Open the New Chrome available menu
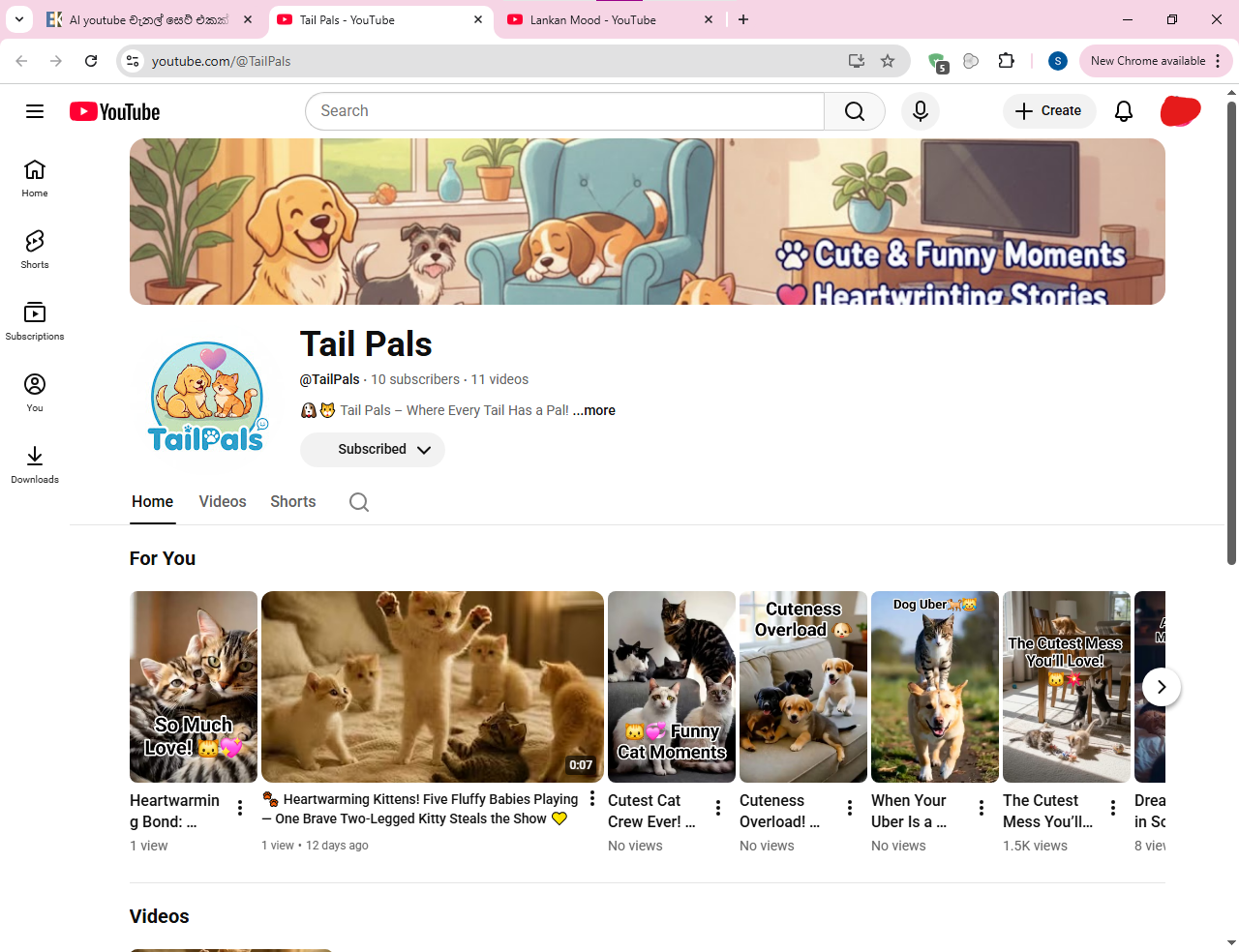Screen dimensions: 1239x952 (1156, 61)
